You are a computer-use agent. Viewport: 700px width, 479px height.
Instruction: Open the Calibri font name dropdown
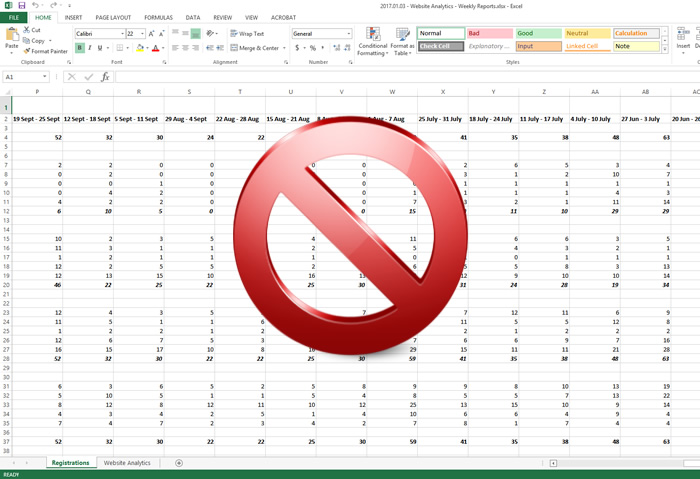(122, 33)
